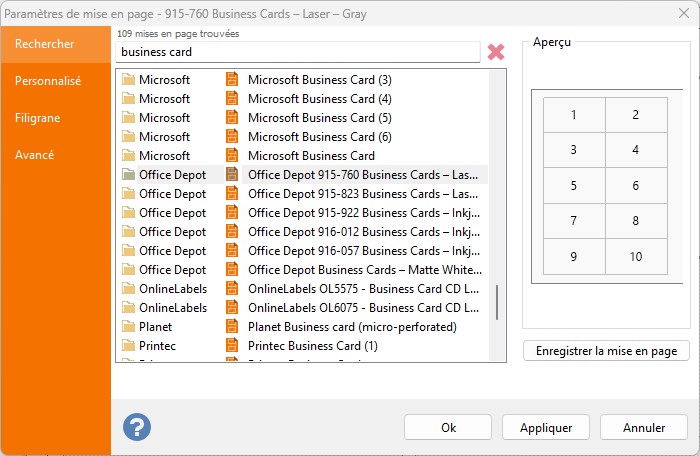Click the layout page icon for Microsoft Business Card (6)
700x456 pixels.
(232, 136)
